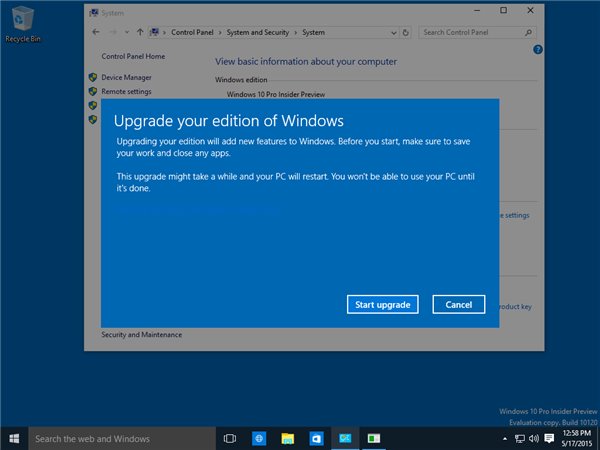This screenshot has width=600, height=450.
Task: Open the Windows Start menu
Action: (14, 438)
